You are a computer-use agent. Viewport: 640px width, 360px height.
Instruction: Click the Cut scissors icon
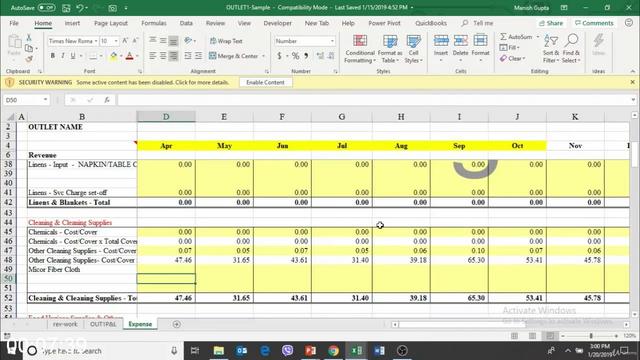(x=29, y=38)
